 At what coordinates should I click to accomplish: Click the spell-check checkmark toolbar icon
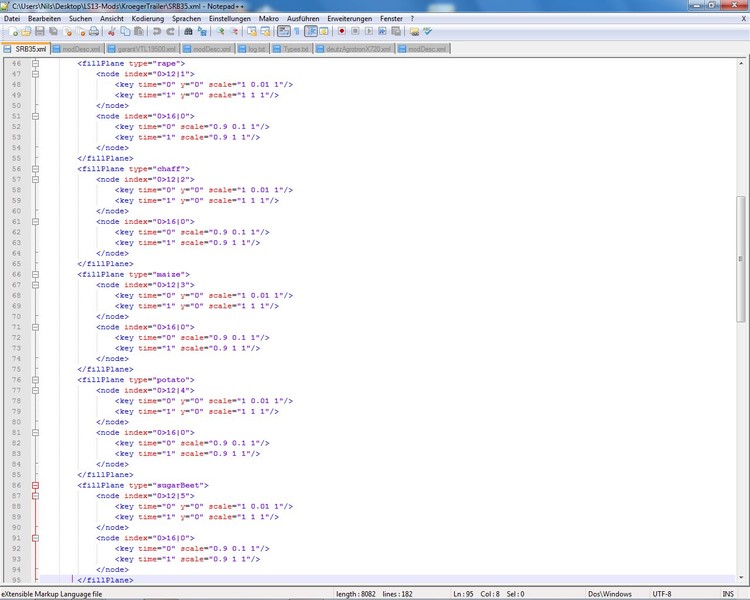(428, 32)
